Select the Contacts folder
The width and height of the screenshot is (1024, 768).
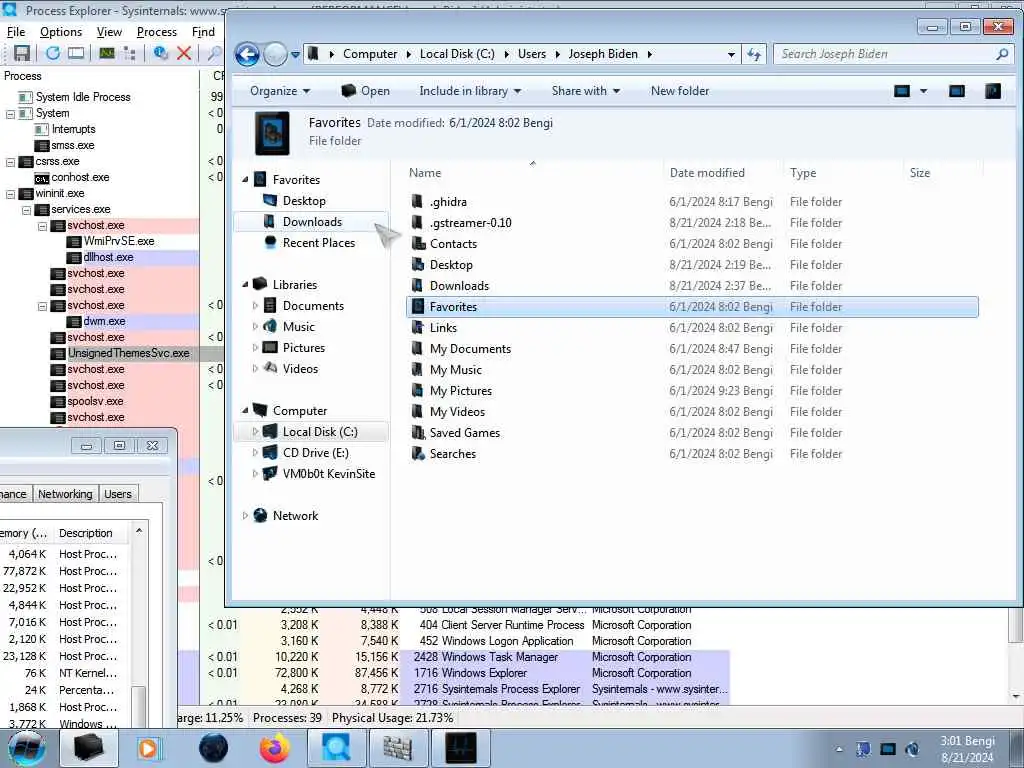click(x=453, y=244)
